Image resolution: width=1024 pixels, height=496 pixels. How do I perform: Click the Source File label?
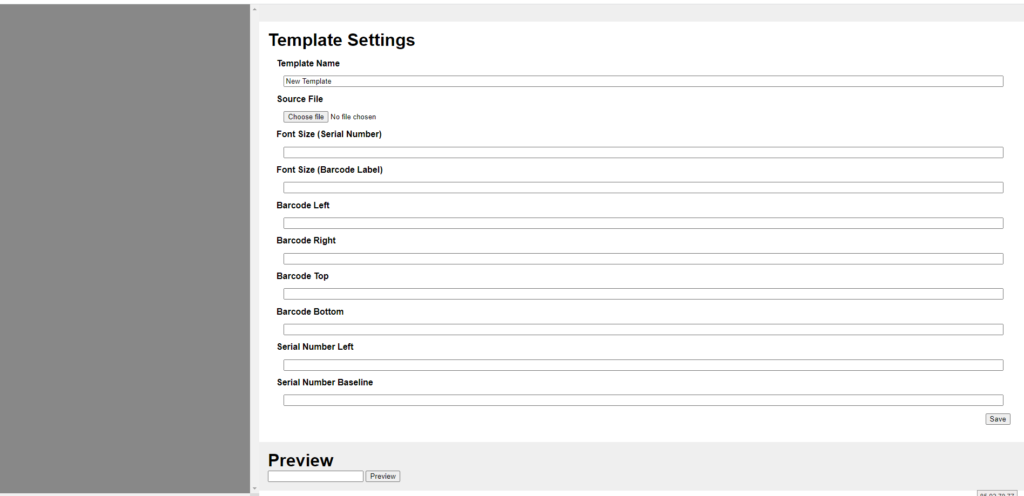tap(300, 99)
